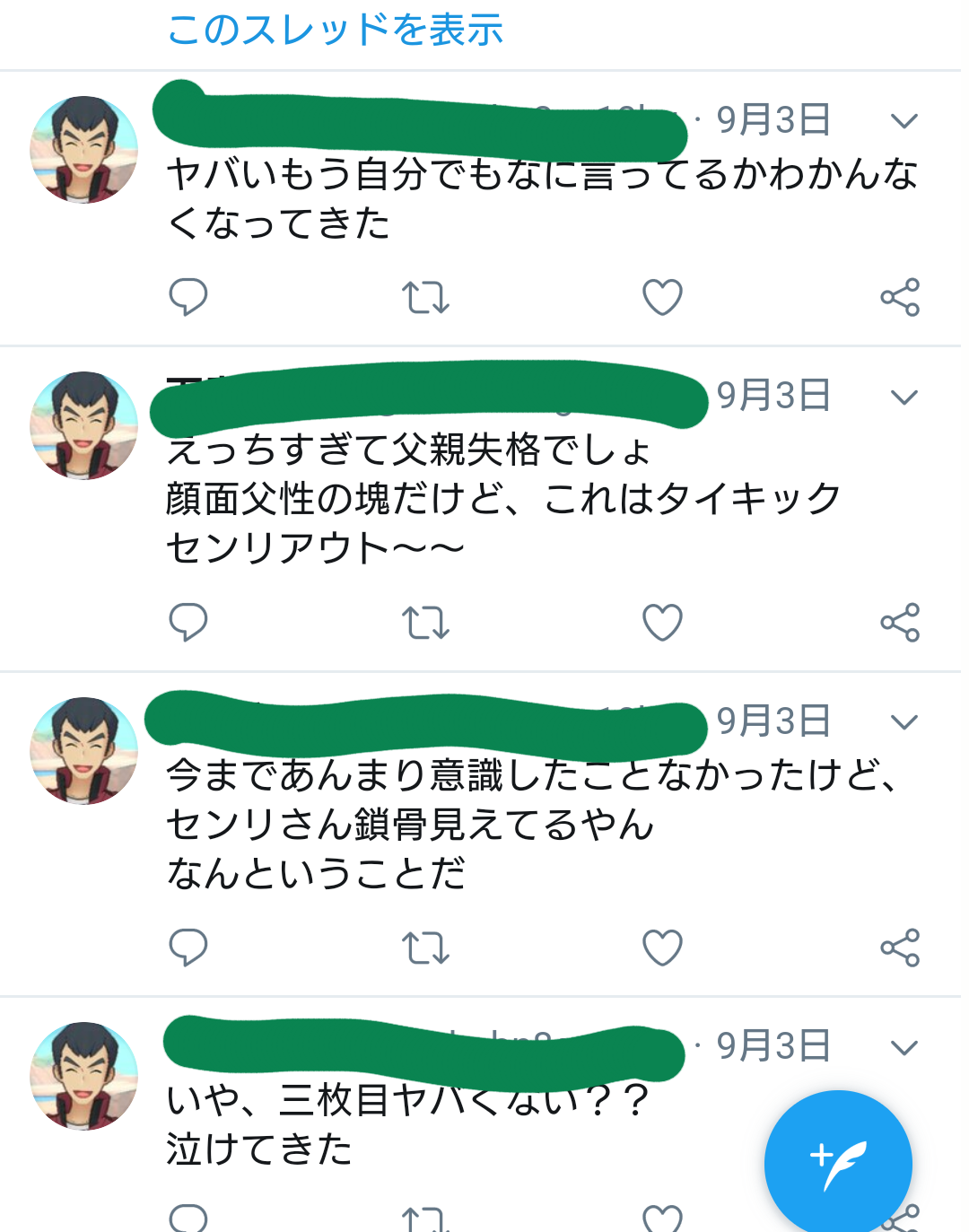Retweet the 鎖骨見えてるやん tweet
Image resolution: width=969 pixels, height=1232 pixels.
point(425,948)
